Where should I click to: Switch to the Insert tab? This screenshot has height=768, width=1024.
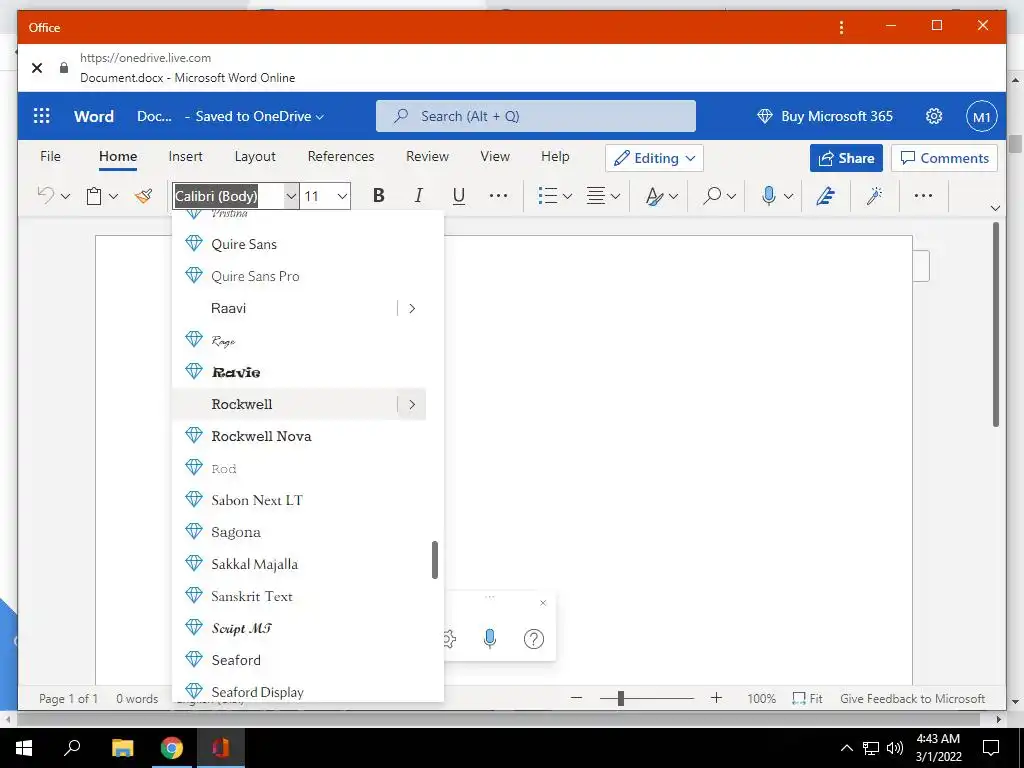point(185,156)
